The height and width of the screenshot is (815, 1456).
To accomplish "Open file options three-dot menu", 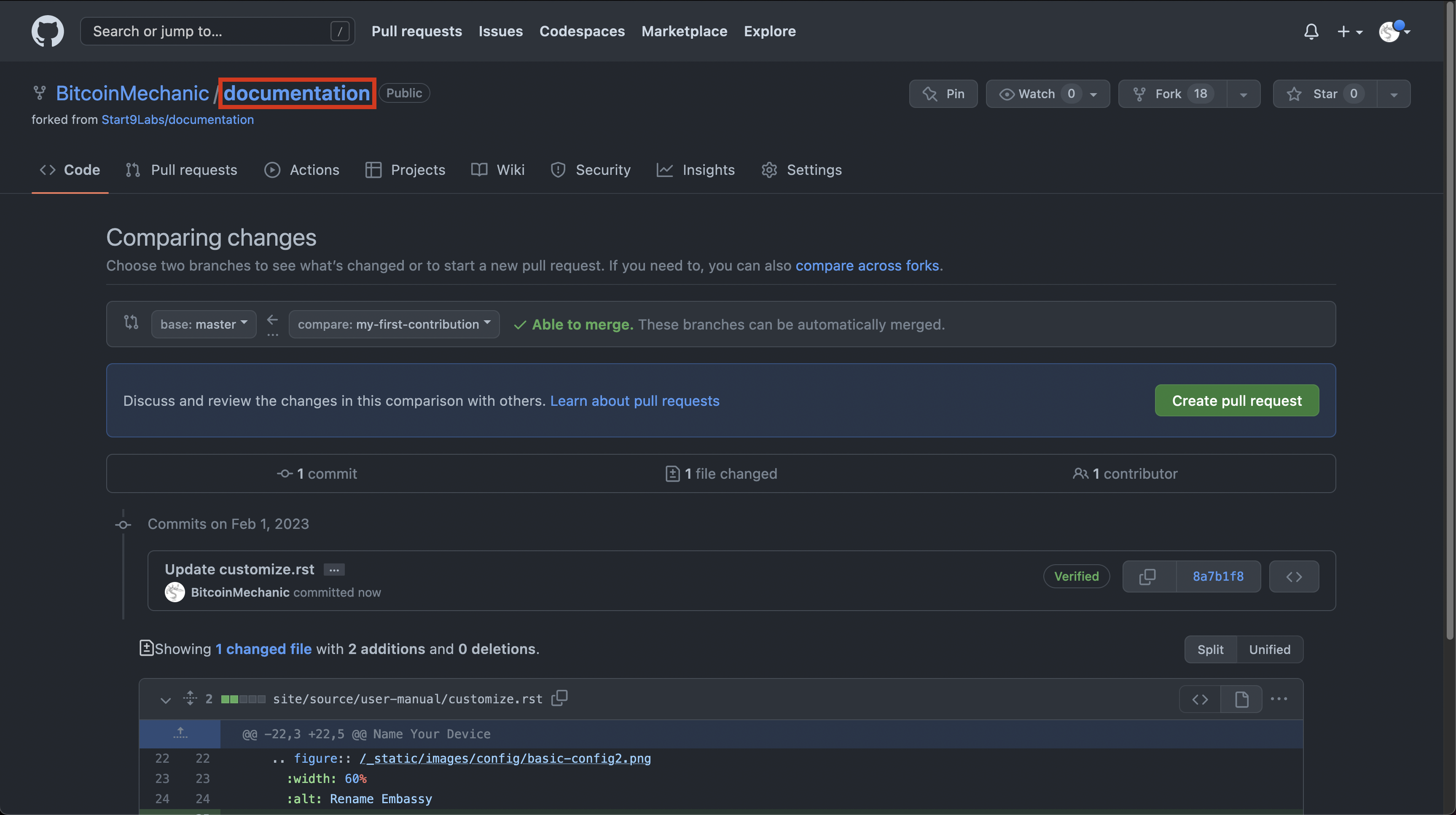I will click(1279, 699).
